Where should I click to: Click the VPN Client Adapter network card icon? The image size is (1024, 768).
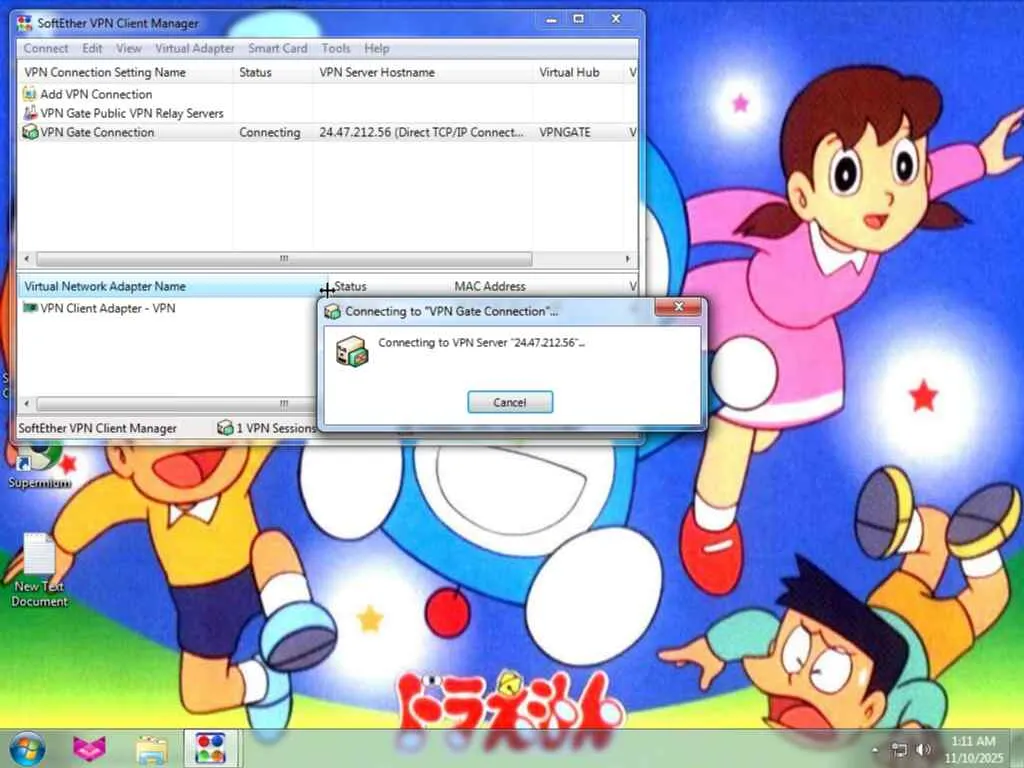[29, 308]
